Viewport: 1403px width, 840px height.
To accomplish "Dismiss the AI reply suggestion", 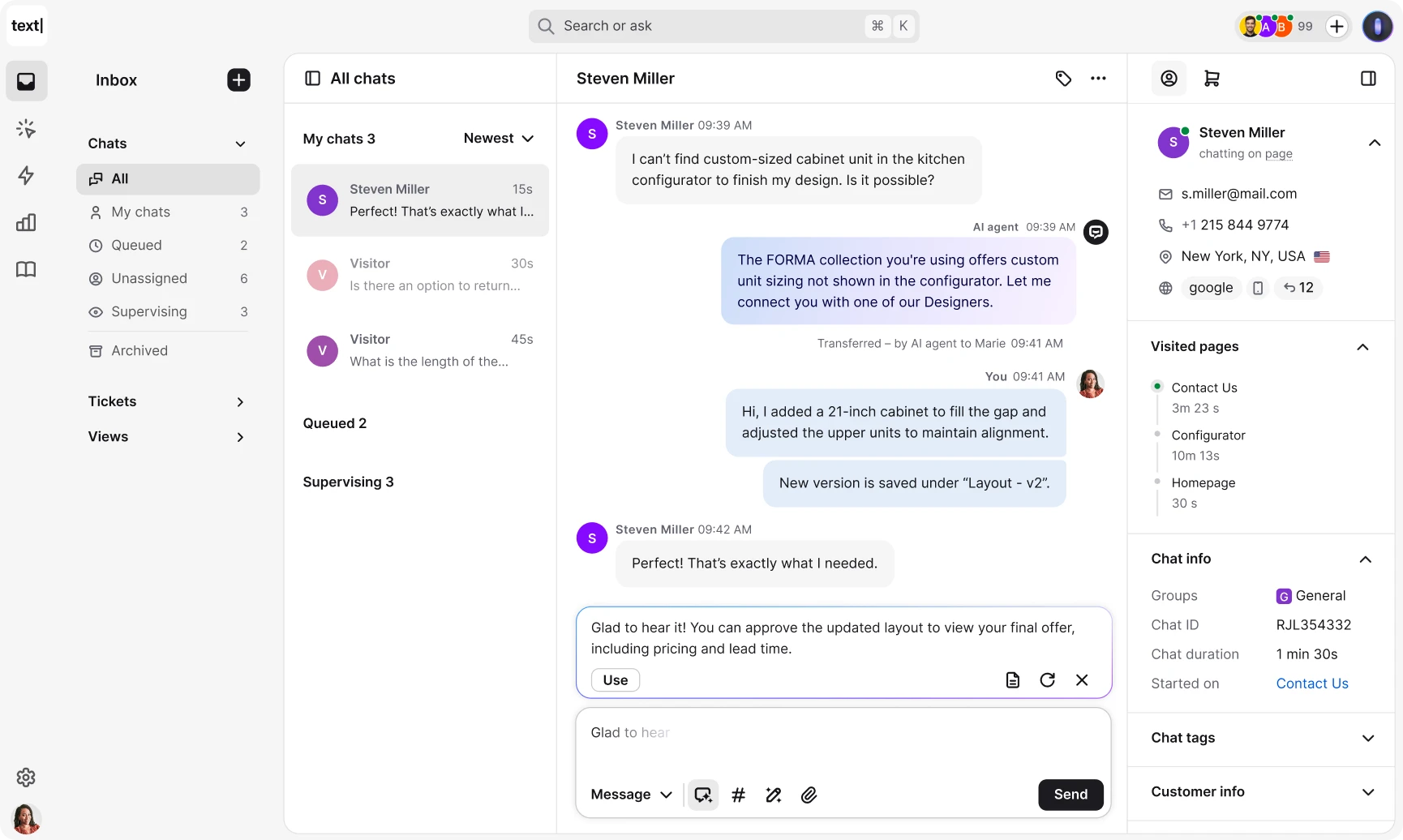I will (1082, 680).
